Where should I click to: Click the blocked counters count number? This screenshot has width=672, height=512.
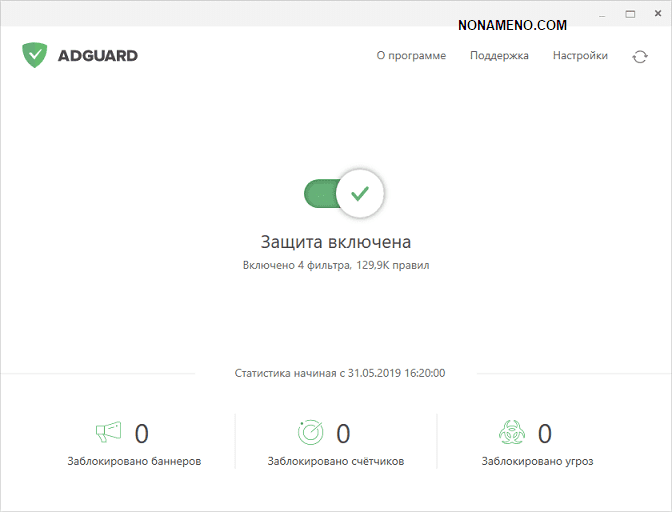tap(343, 433)
